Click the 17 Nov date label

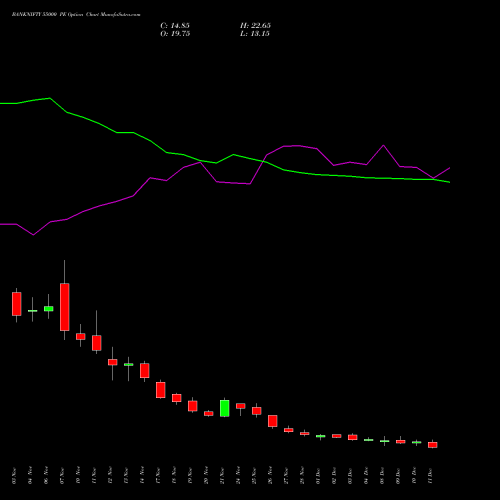click(x=158, y=476)
